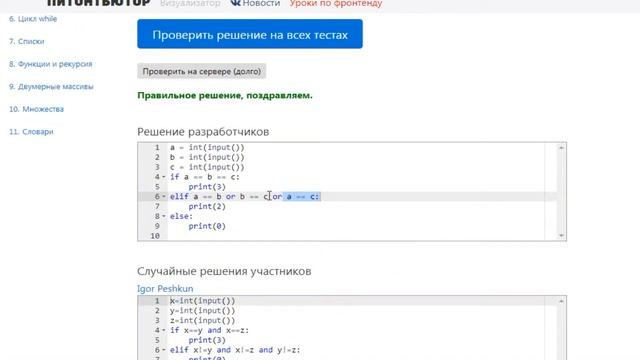Click 'print(3)' in developers' solution

tap(207, 187)
